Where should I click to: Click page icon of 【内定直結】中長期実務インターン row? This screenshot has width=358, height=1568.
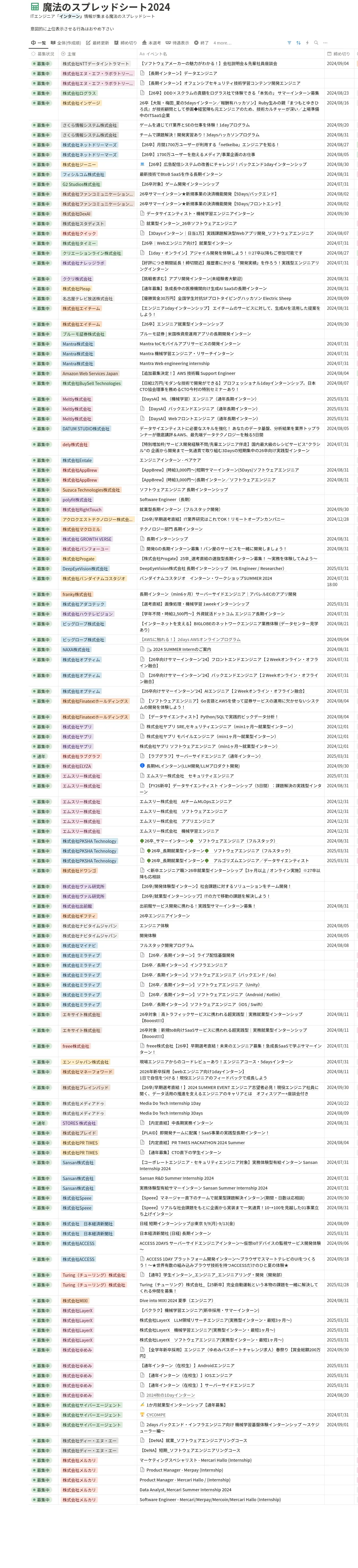pos(142,1123)
